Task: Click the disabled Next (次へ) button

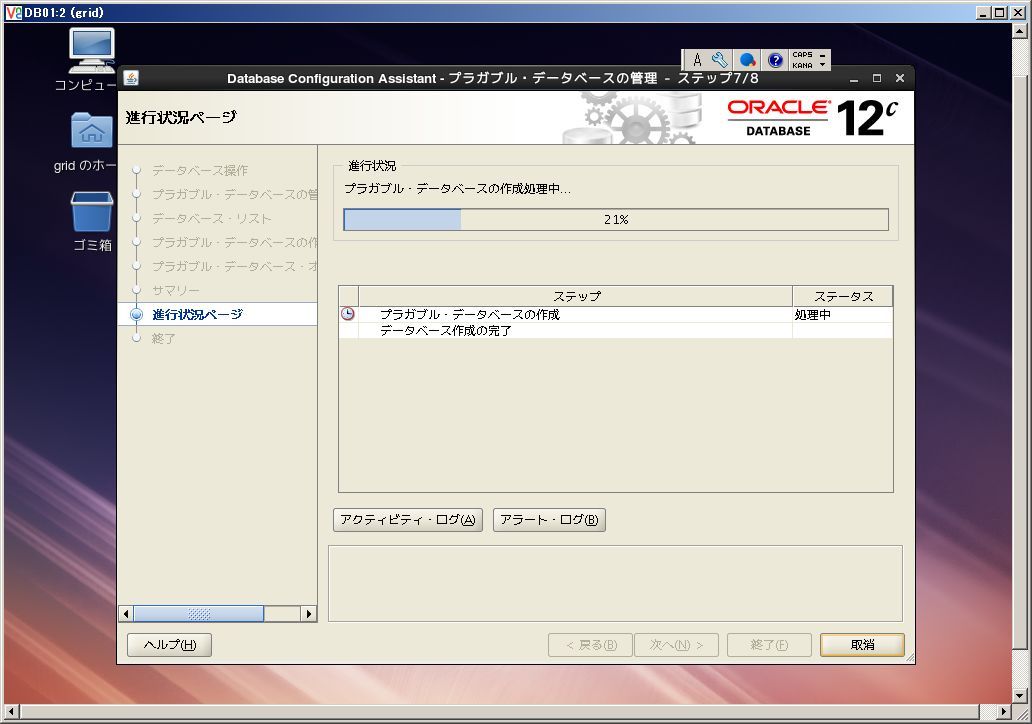Action: pyautogui.click(x=677, y=645)
